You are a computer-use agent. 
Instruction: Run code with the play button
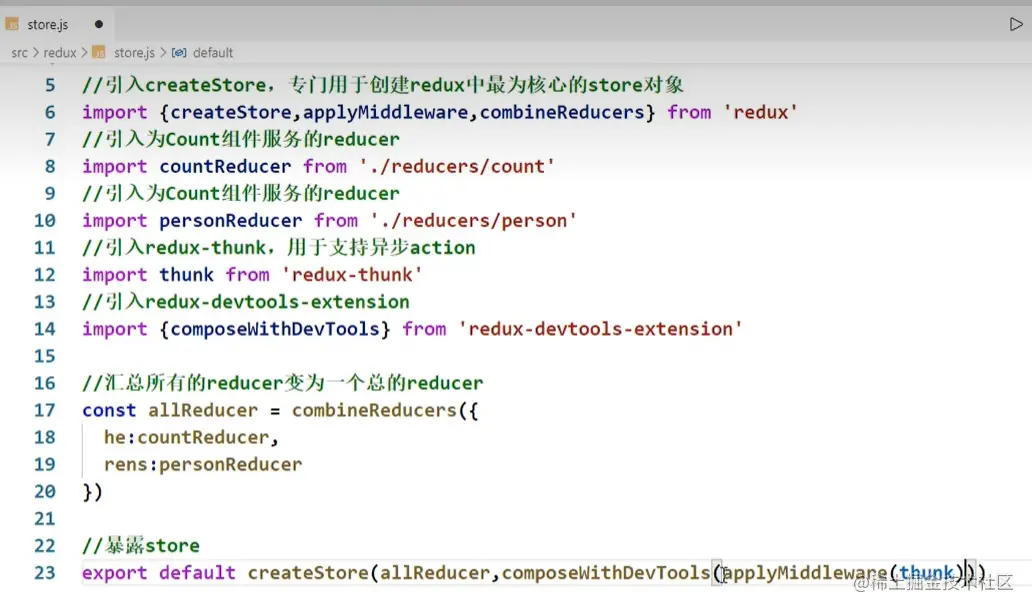(x=1016, y=24)
